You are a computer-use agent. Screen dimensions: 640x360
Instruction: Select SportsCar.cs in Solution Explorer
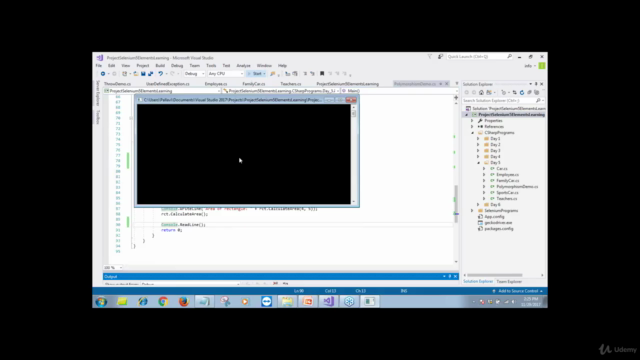coord(507,193)
